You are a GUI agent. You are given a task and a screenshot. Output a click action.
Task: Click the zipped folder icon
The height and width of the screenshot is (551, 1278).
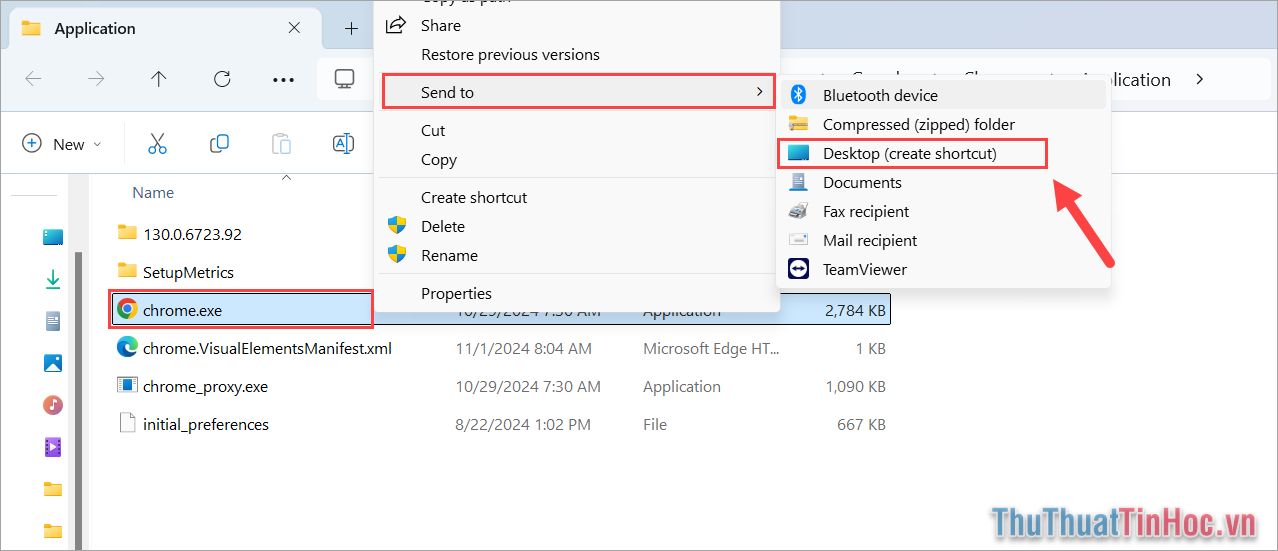(798, 124)
